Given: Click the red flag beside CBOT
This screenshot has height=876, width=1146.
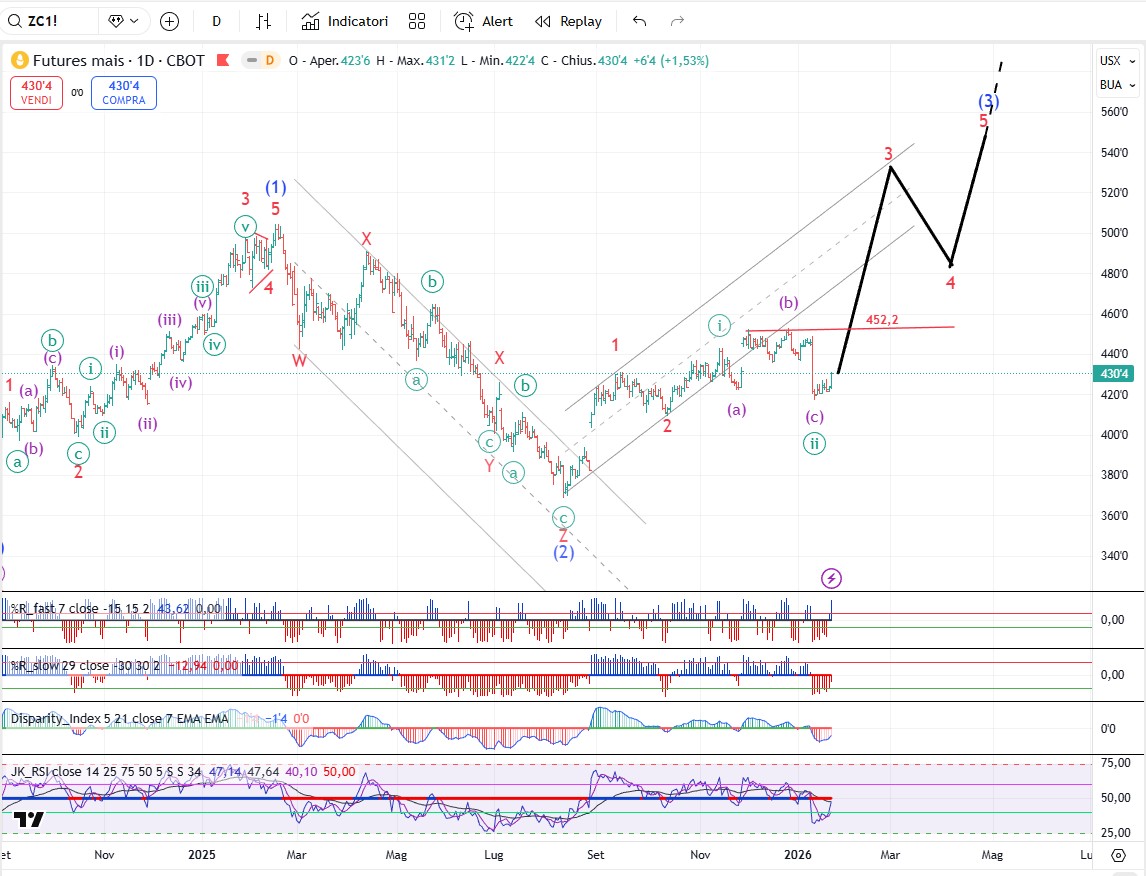Looking at the screenshot, I should click(221, 60).
